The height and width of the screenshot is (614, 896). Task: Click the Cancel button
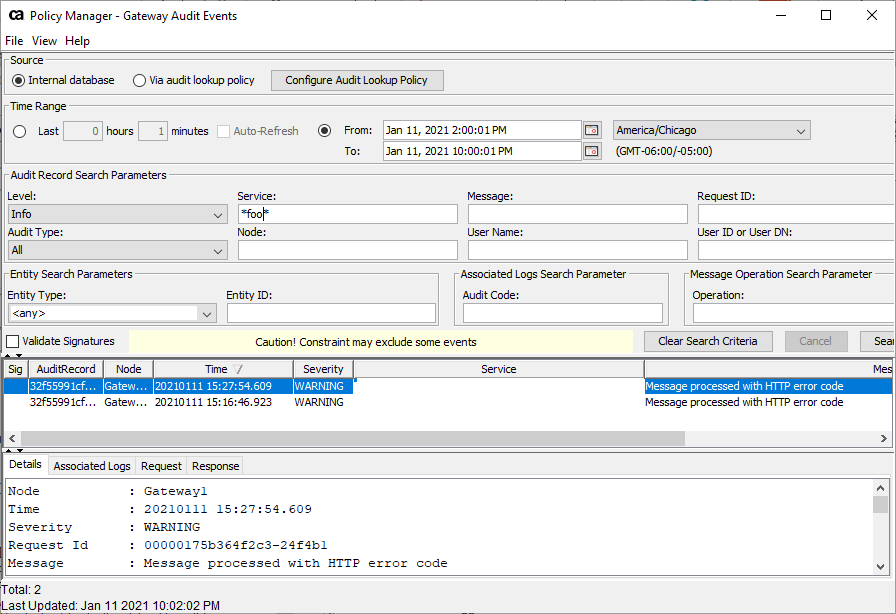(x=815, y=341)
